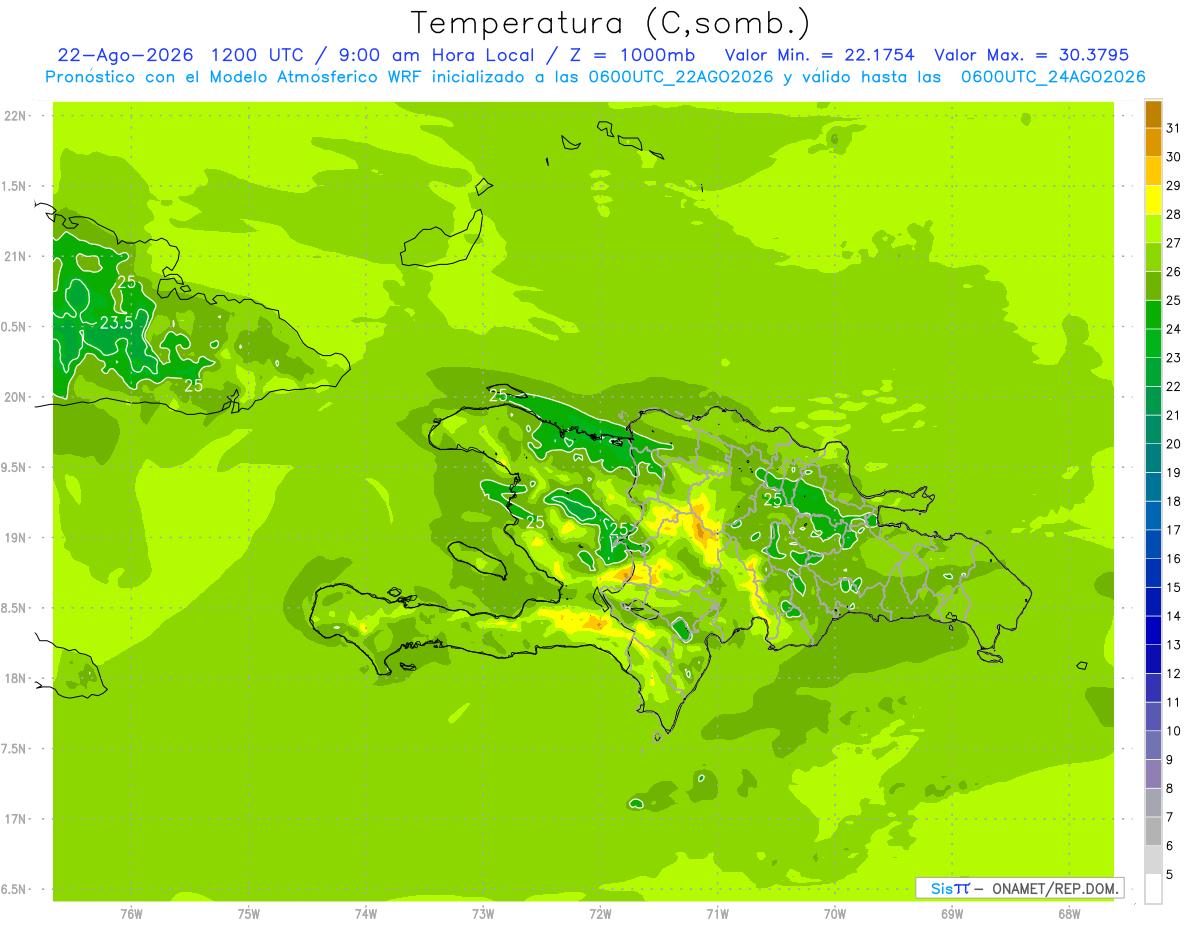Viewport: 1200px width, 927px height.
Task: Select the blue swatch between 16 and 17
Action: pos(1153,544)
